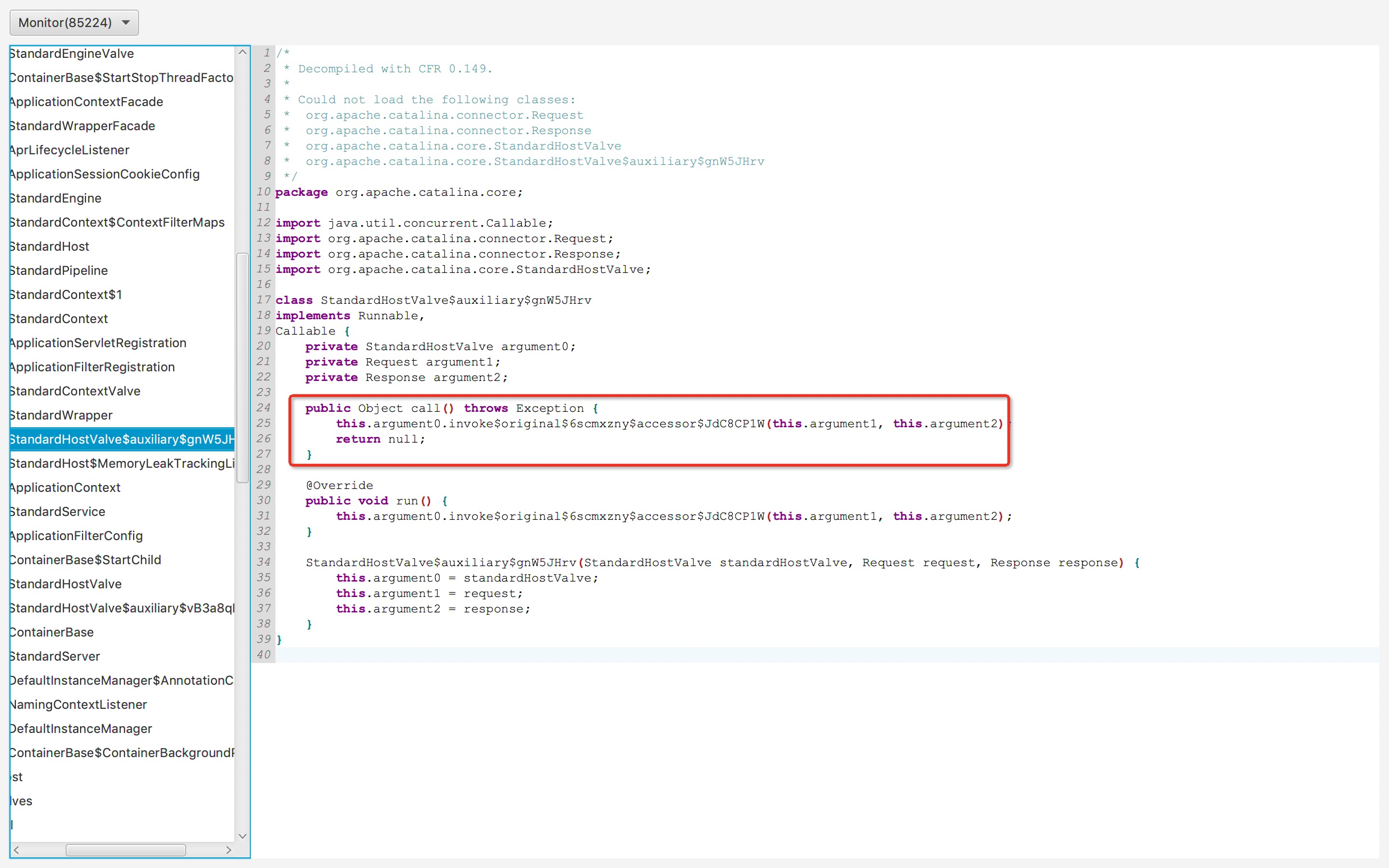Select StandardHostValve$auxiliary$gnW5JHrv highlighted entry
1389x868 pixels.
point(122,439)
